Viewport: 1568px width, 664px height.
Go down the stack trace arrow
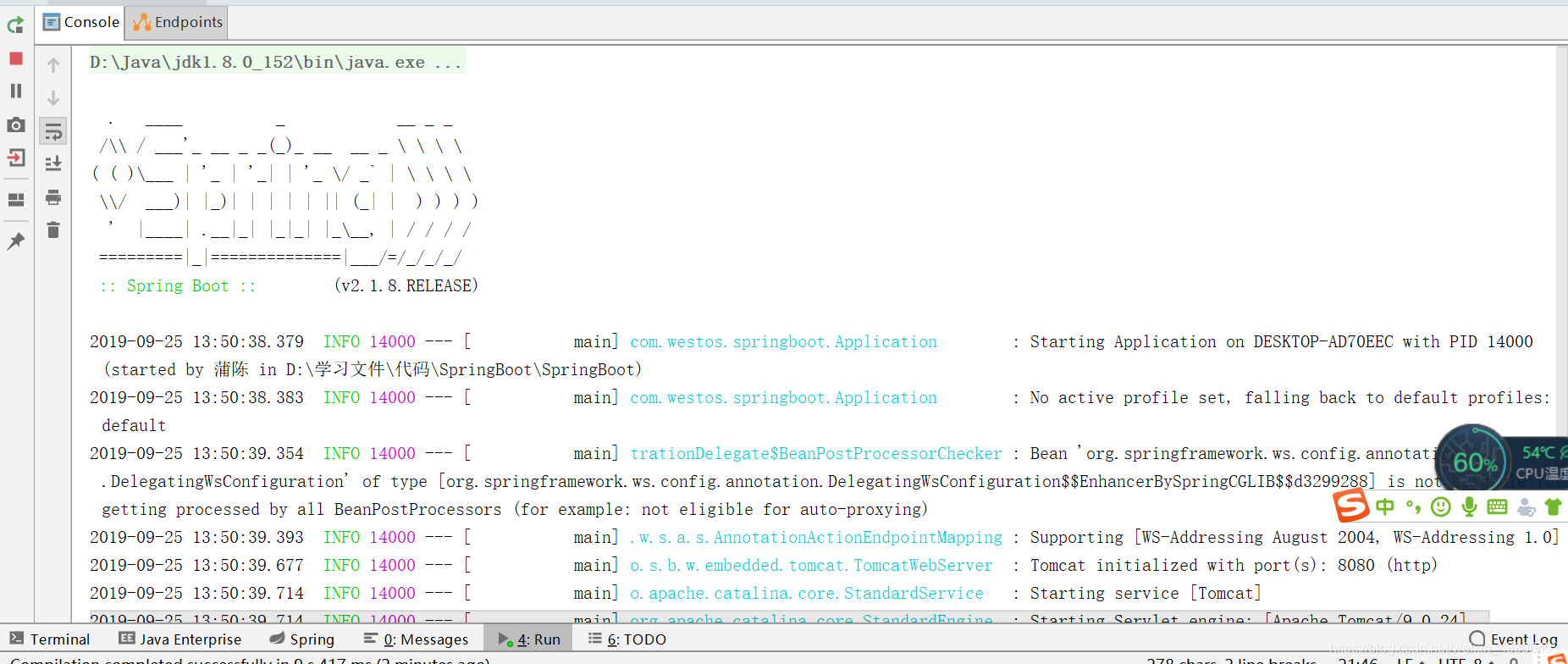[x=53, y=98]
